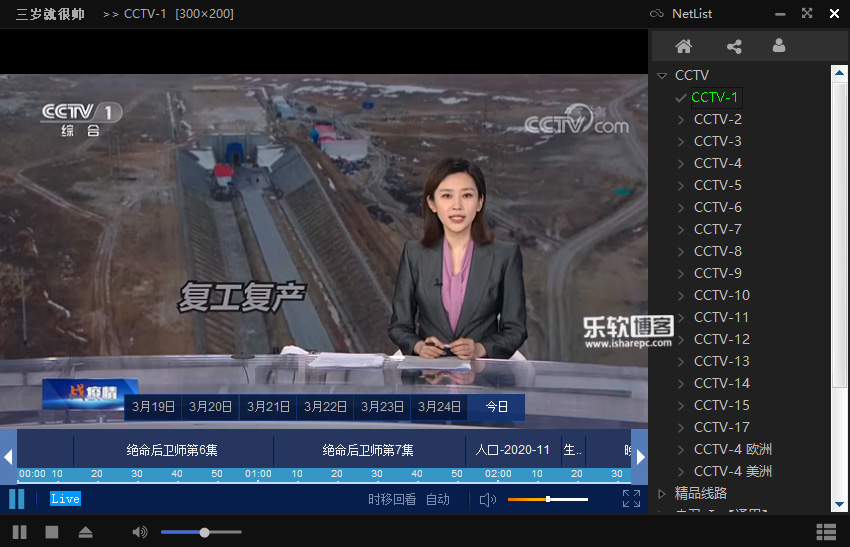Play program 绝命后卫师第6集
Screen dimensions: 850x547
tap(173, 450)
